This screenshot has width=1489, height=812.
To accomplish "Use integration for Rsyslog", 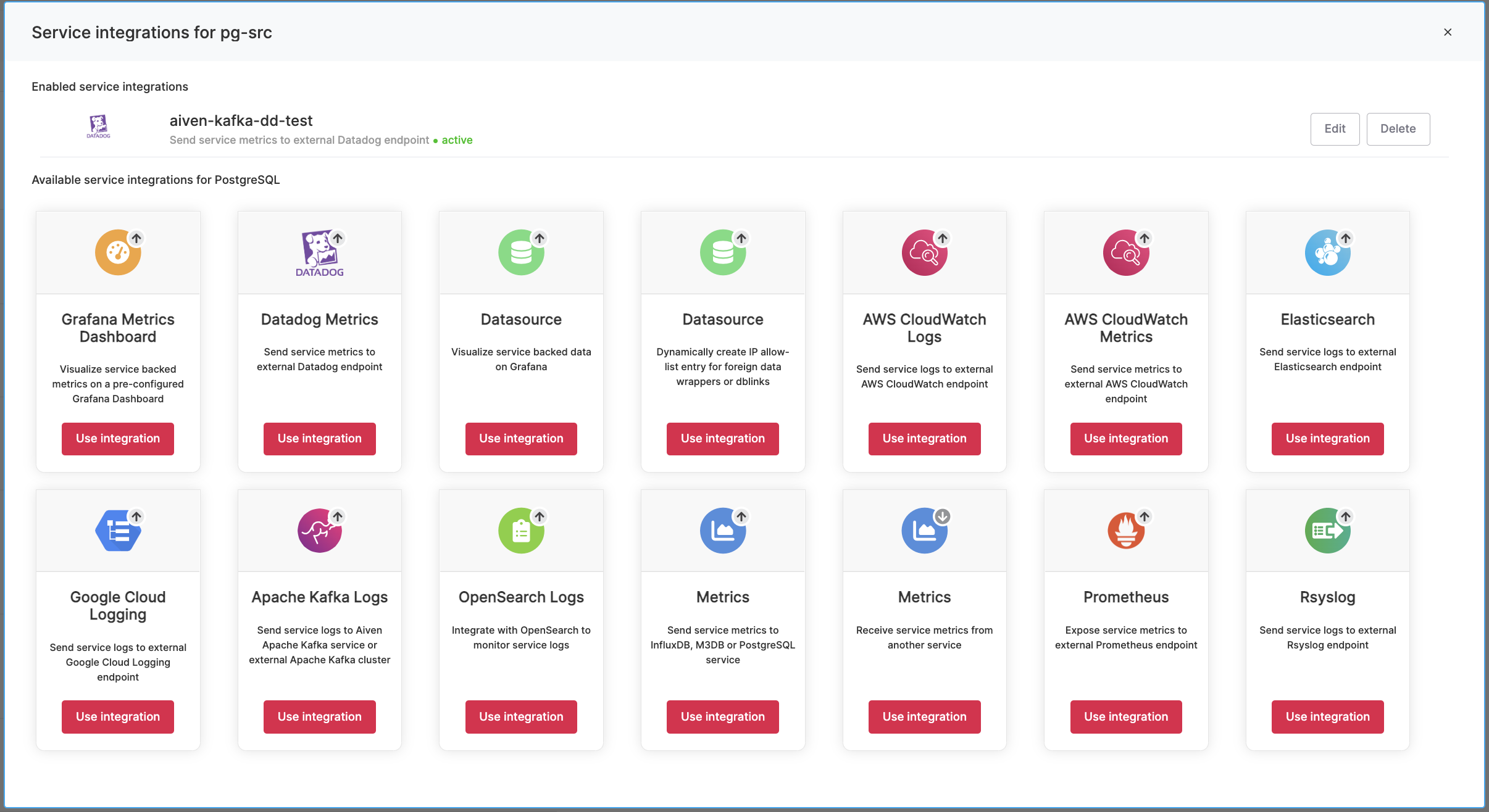I will 1328,717.
